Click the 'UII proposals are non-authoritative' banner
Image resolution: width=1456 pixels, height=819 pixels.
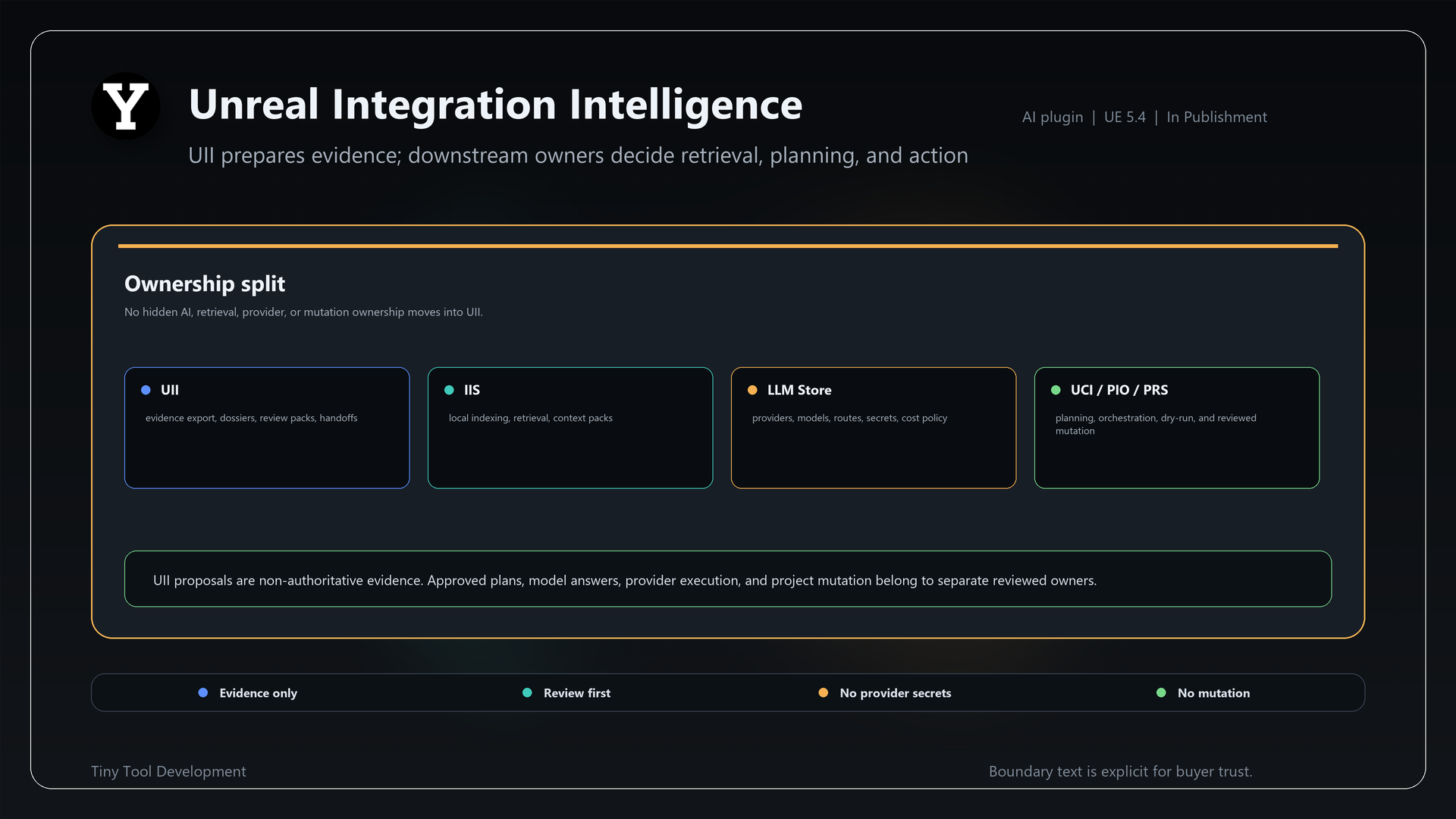pos(728,579)
